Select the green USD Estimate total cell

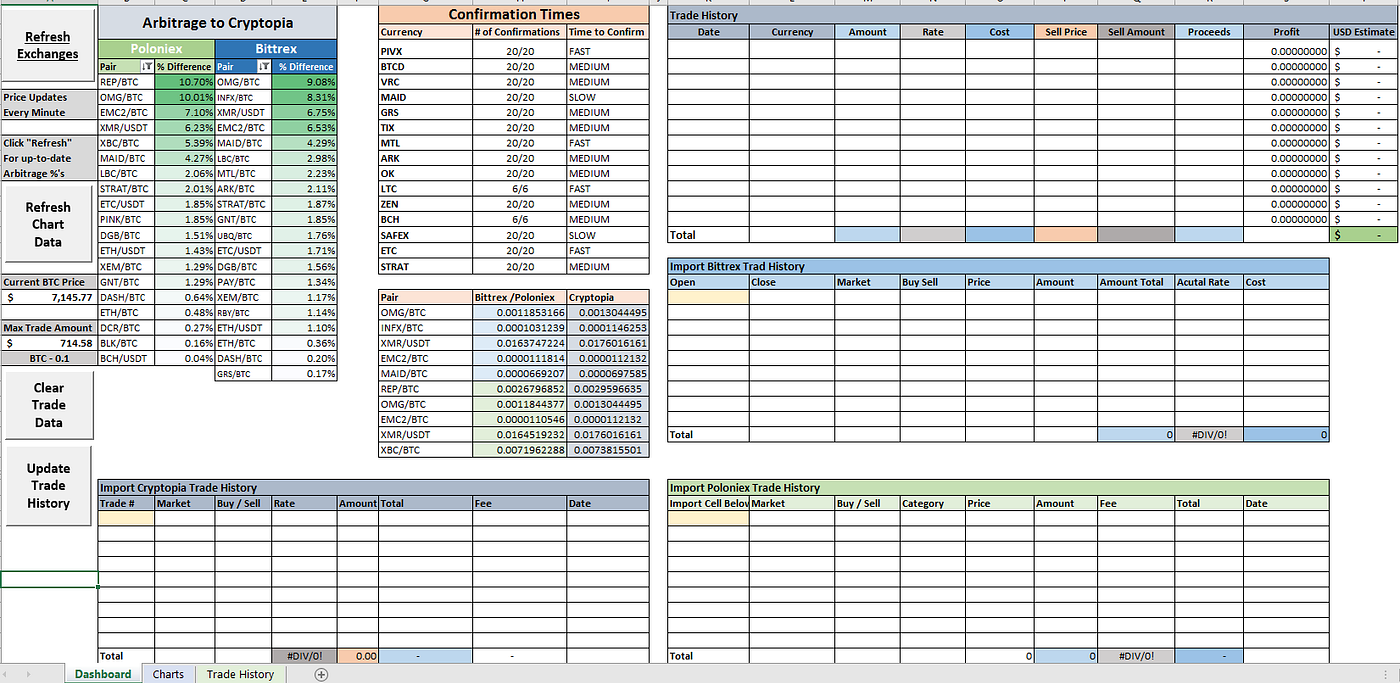[x=1364, y=235]
